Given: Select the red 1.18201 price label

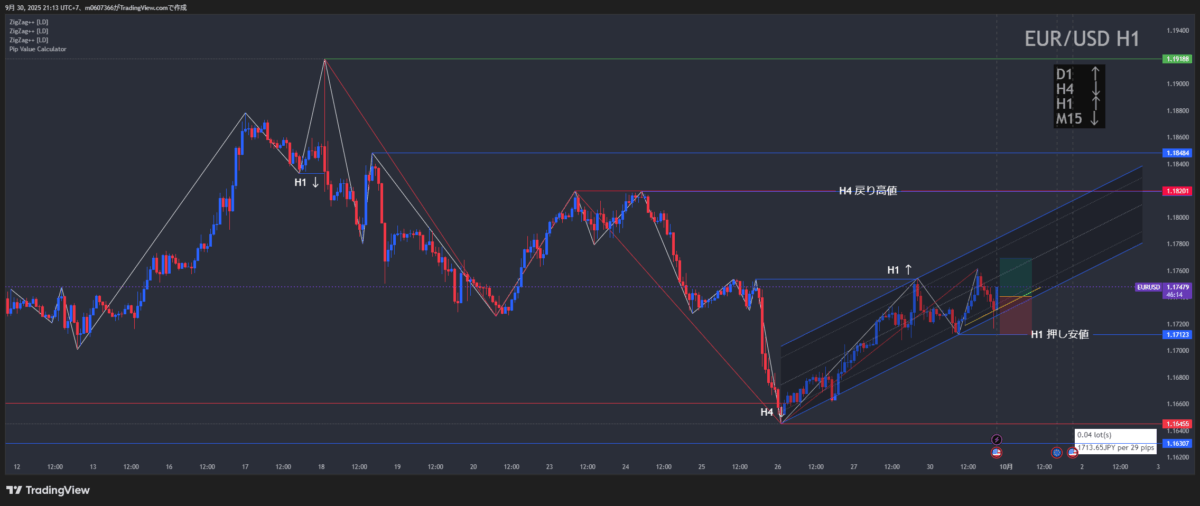Looking at the screenshot, I should pyautogui.click(x=1177, y=191).
